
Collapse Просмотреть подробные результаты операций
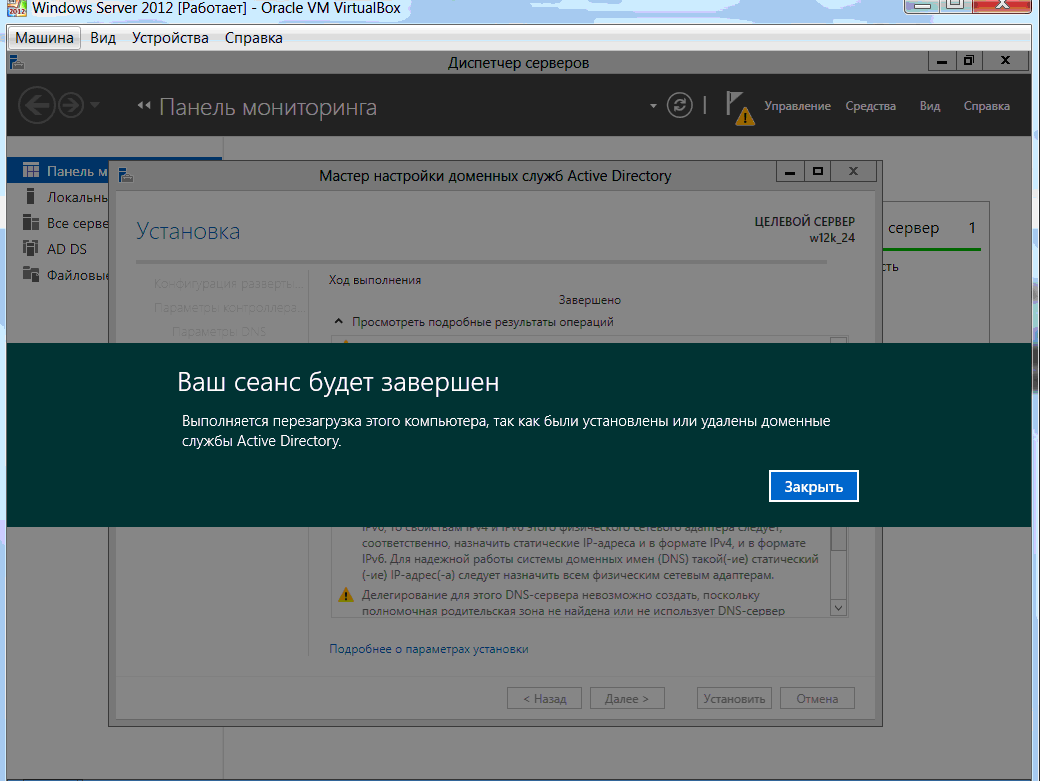[x=339, y=322]
